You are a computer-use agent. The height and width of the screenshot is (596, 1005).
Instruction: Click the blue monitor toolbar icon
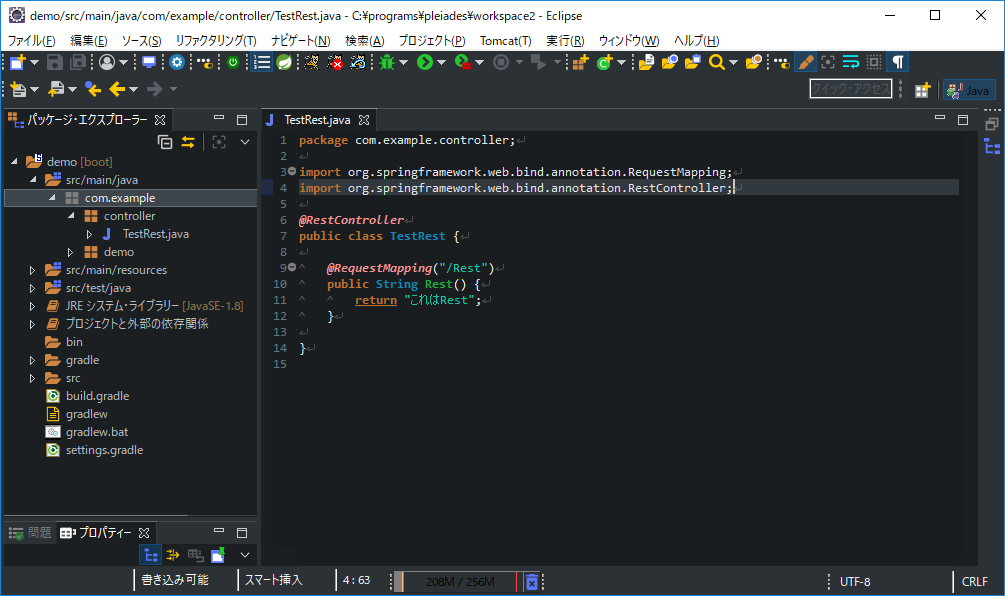[149, 62]
